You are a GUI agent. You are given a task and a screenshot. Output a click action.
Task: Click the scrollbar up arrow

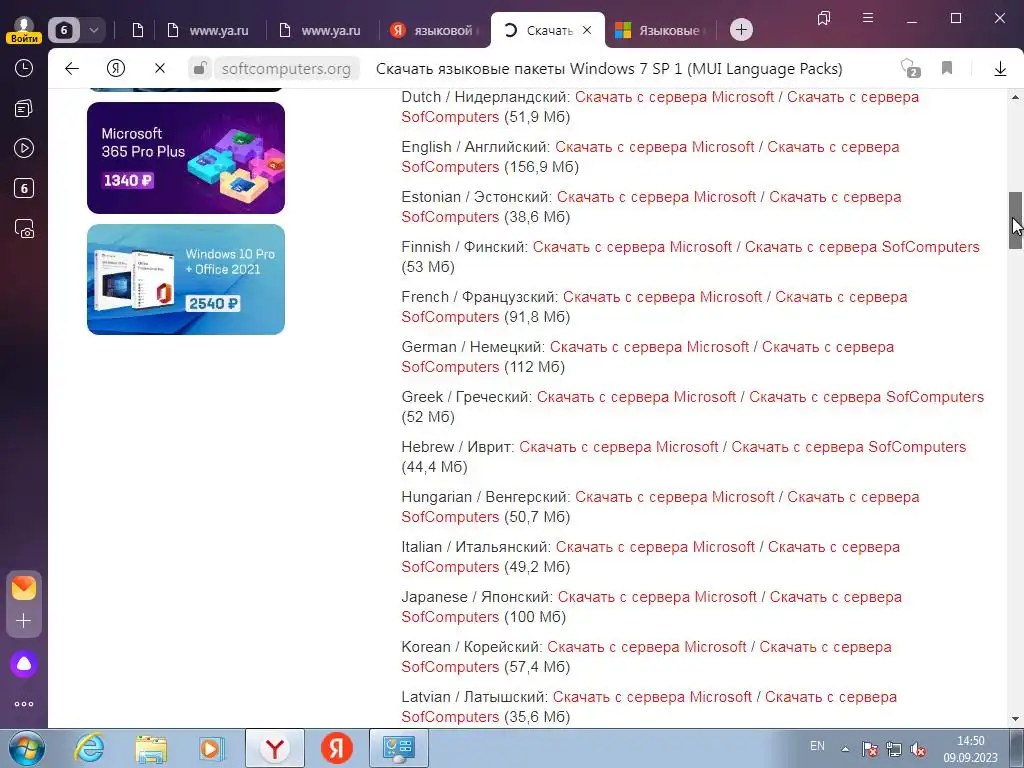(1015, 97)
